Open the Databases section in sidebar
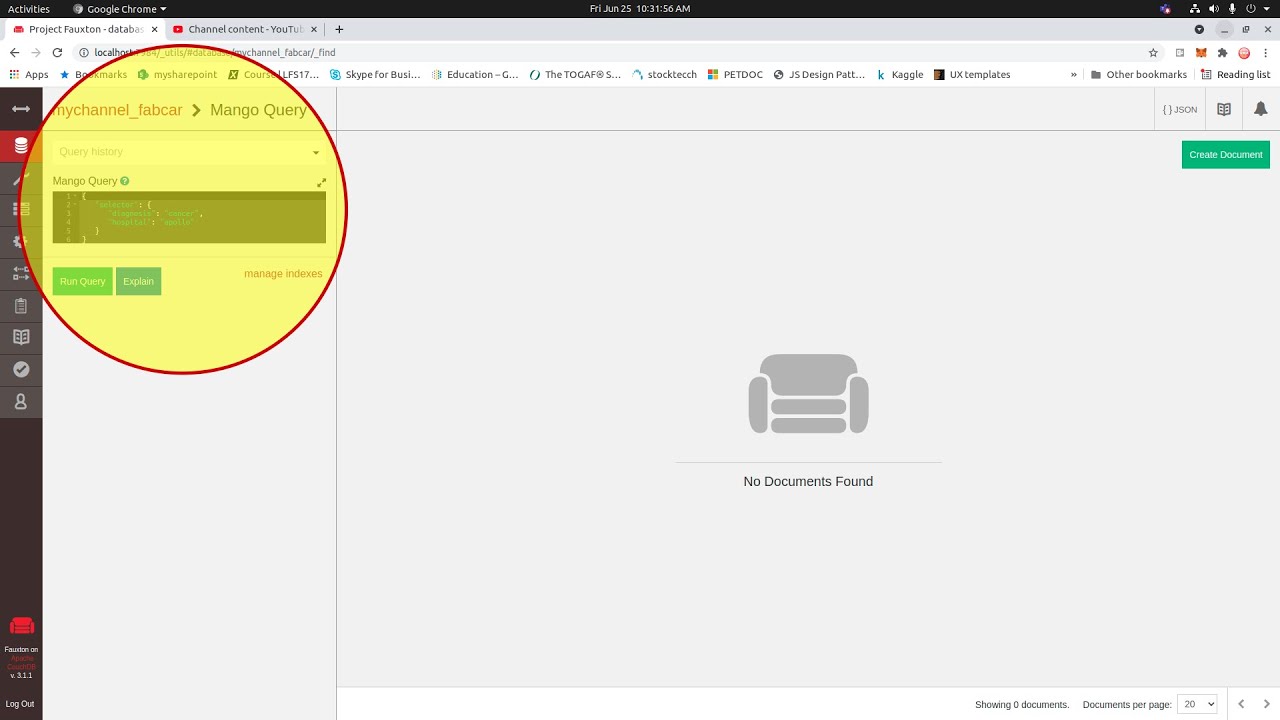This screenshot has height=720, width=1280. click(x=21, y=146)
